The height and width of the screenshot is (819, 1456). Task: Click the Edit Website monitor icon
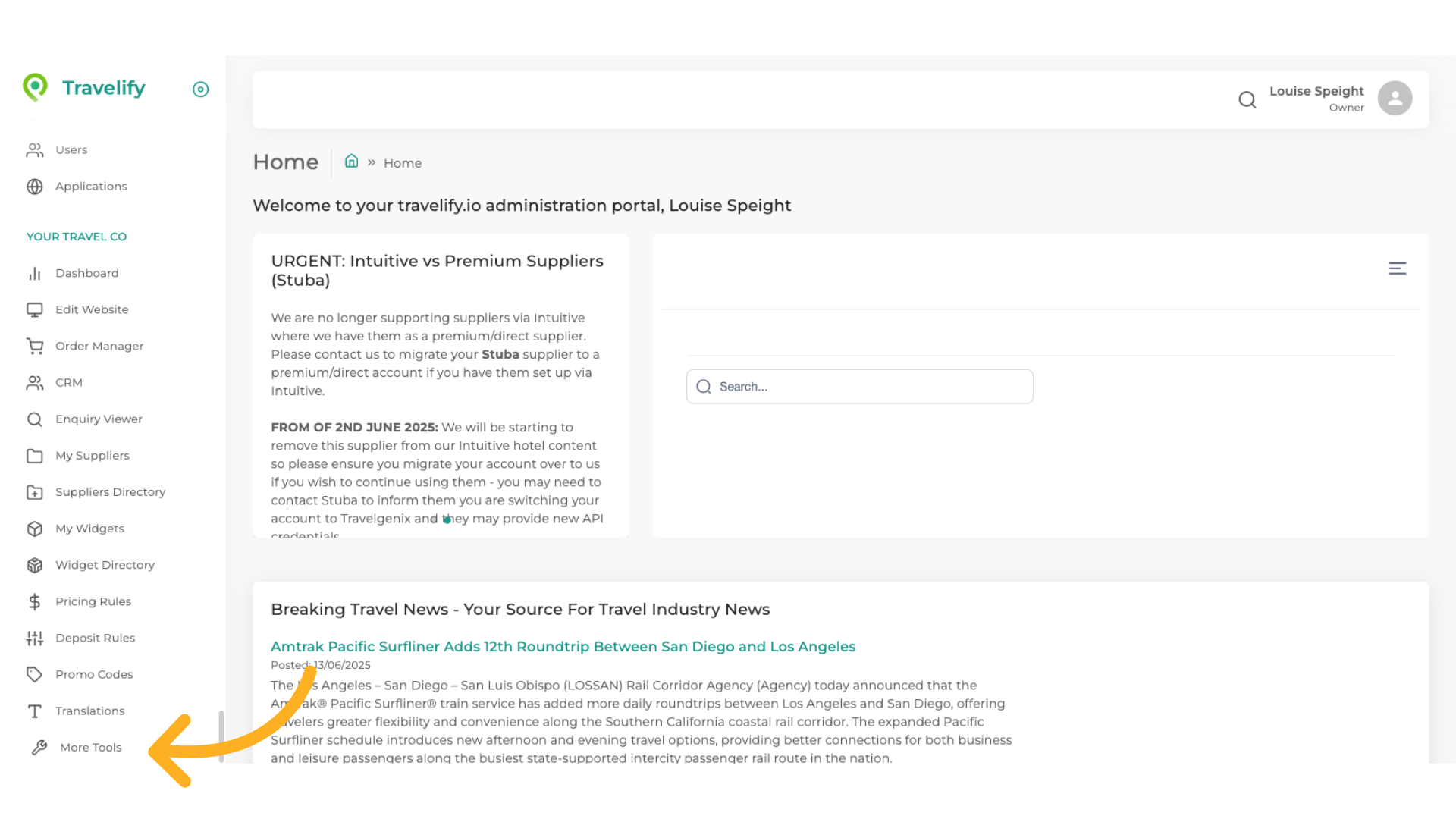[35, 310]
